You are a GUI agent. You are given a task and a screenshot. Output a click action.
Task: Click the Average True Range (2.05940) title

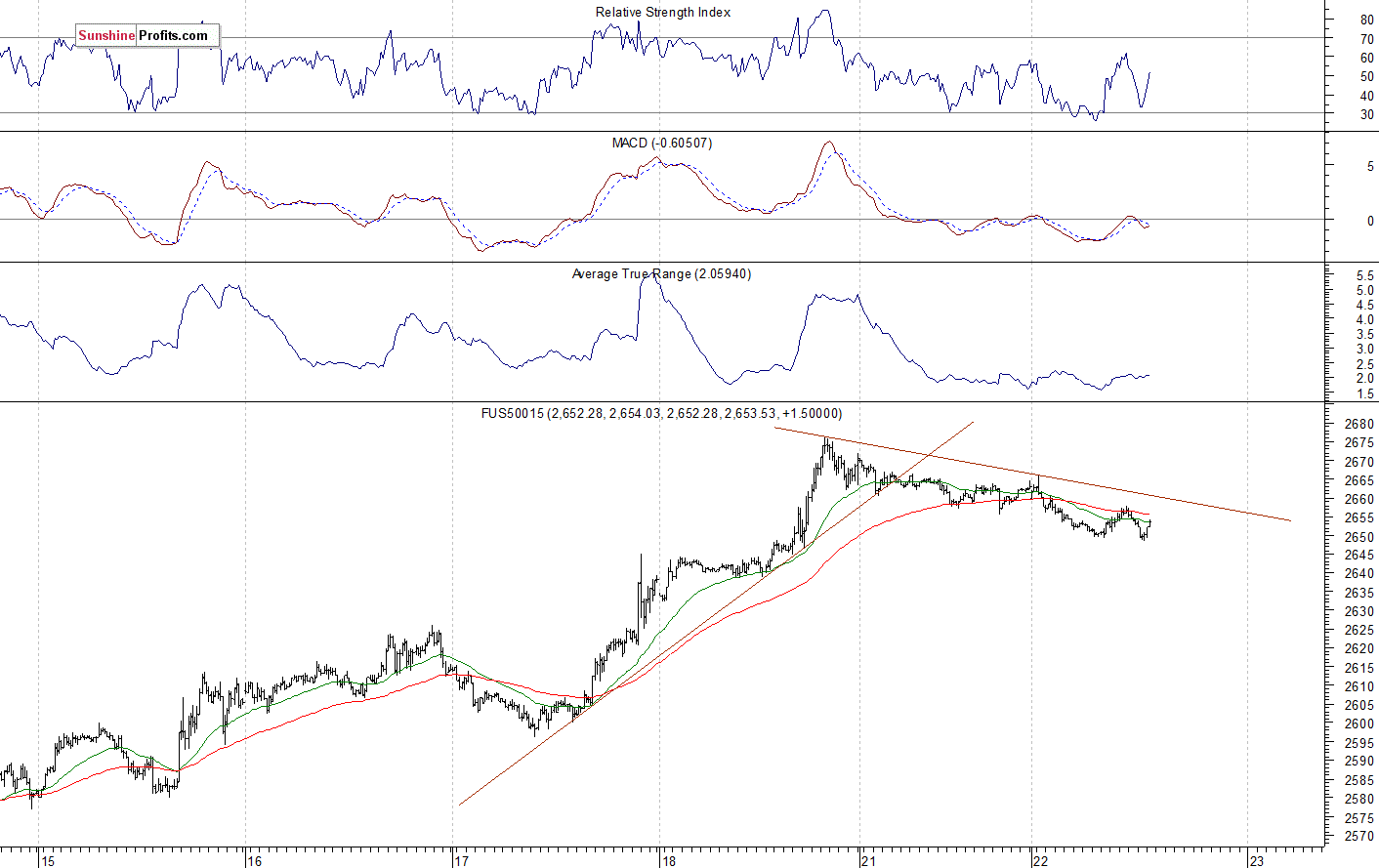pos(661,273)
